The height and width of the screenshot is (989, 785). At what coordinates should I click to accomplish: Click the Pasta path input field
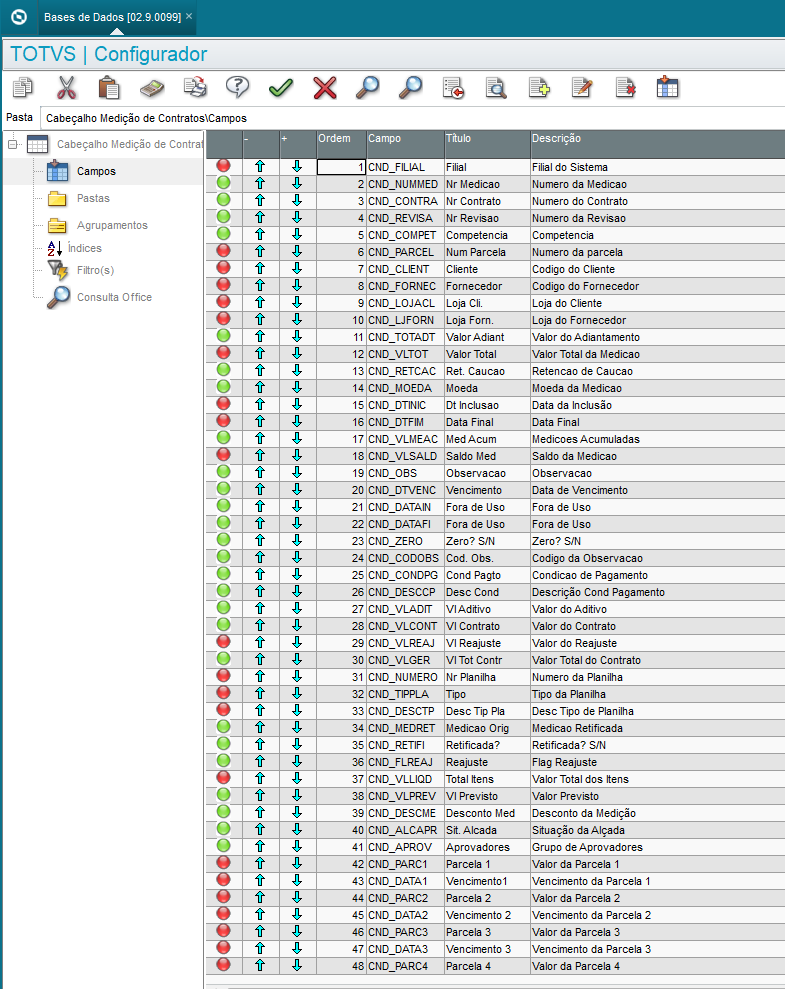[x=412, y=118]
